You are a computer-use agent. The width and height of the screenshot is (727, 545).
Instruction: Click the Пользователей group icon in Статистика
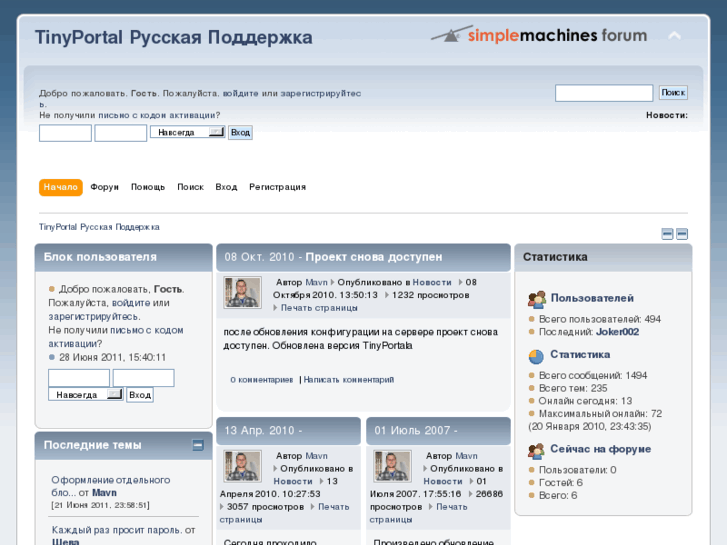(537, 299)
